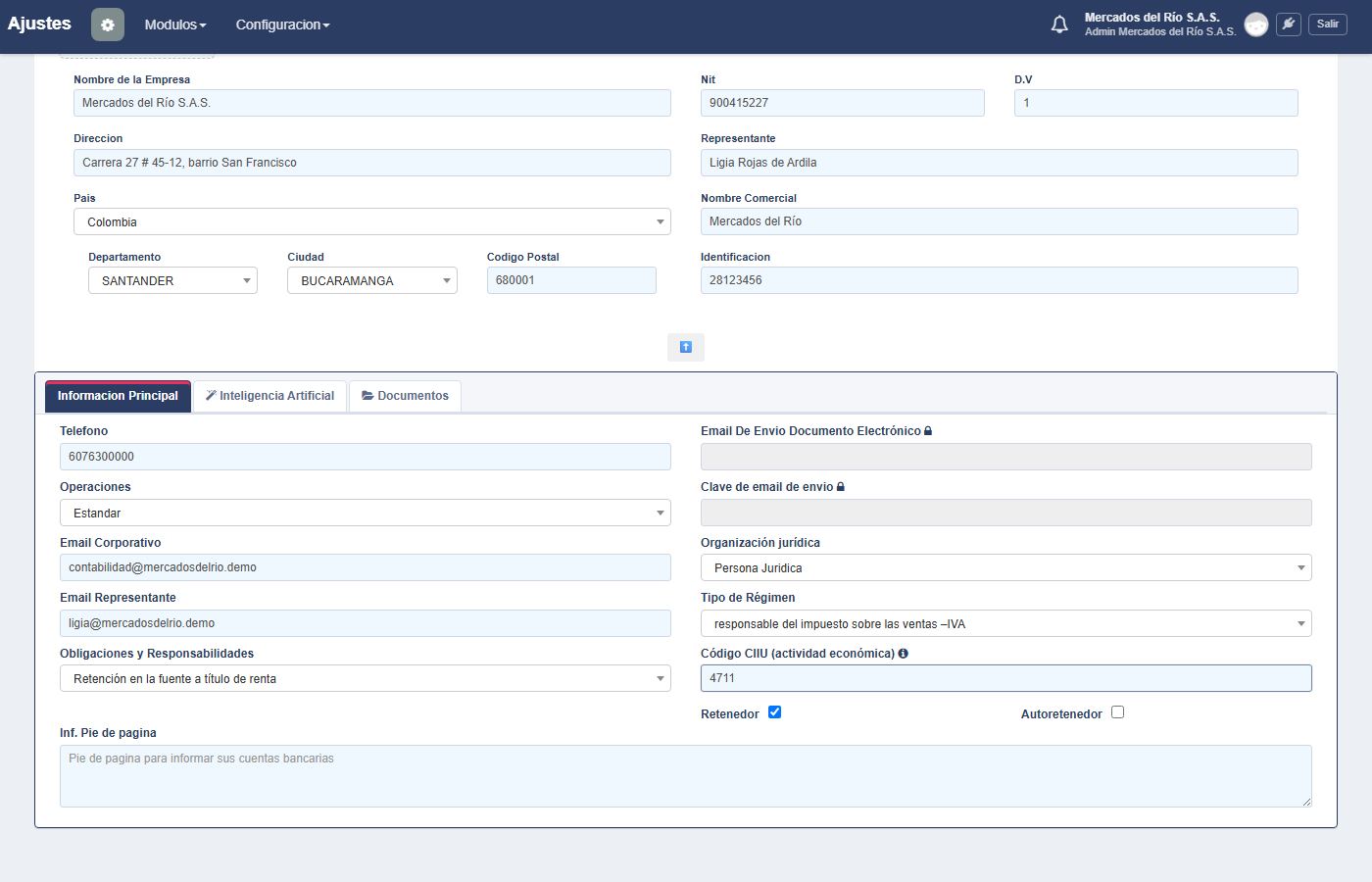
Task: Click the Código CIIU input field
Action: coord(1006,678)
